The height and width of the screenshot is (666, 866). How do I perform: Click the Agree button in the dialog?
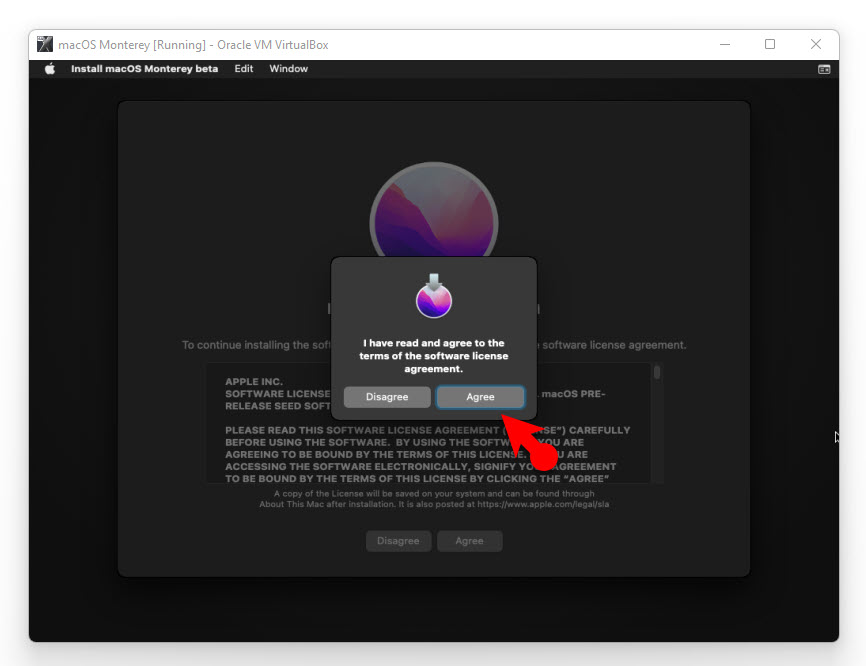coord(480,397)
